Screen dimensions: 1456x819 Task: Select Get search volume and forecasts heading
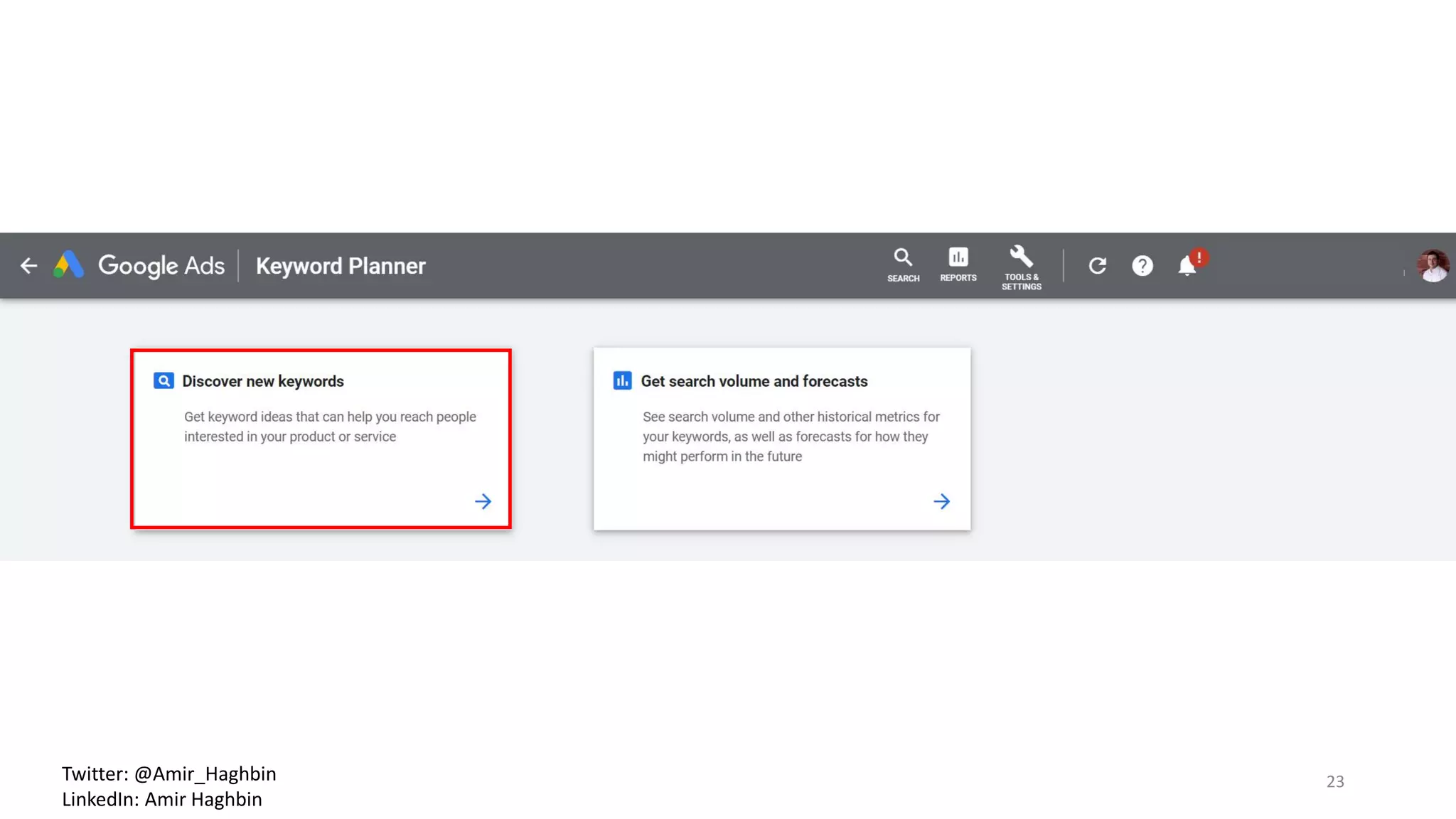coord(754,382)
